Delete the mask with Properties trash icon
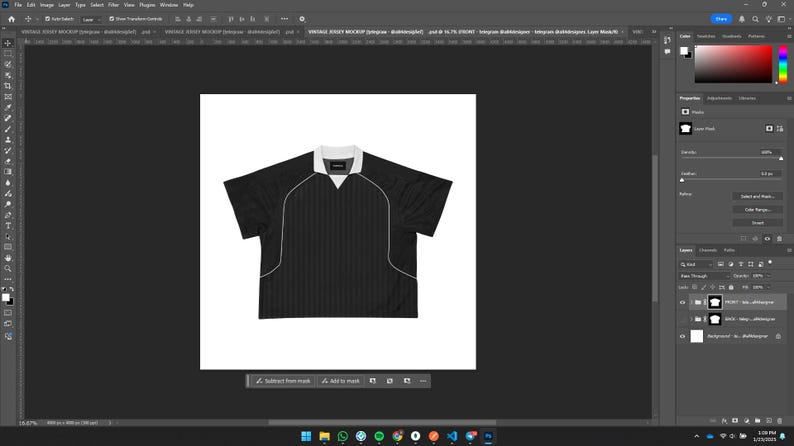 pos(779,238)
